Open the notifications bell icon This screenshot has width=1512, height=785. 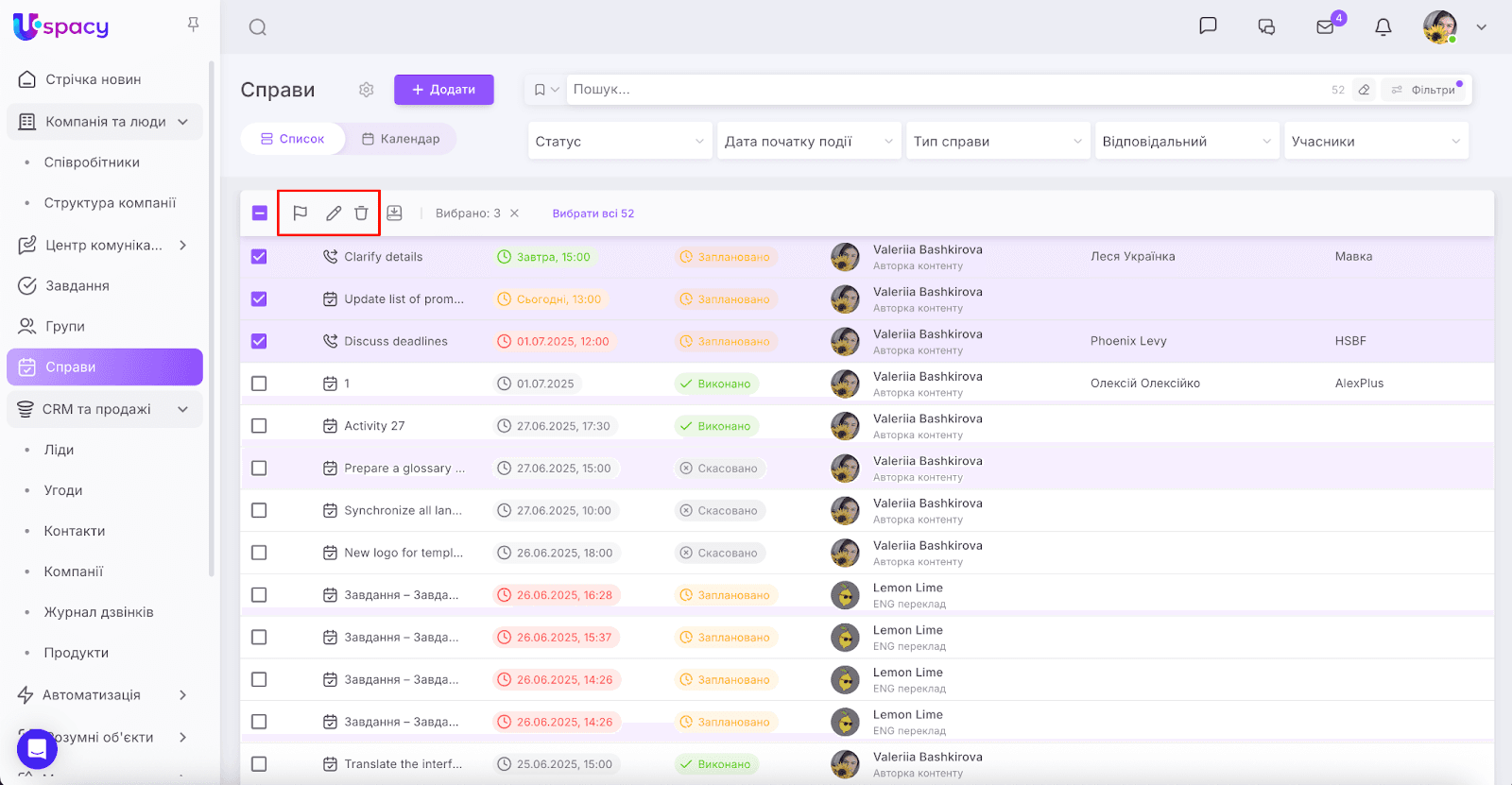1383,27
